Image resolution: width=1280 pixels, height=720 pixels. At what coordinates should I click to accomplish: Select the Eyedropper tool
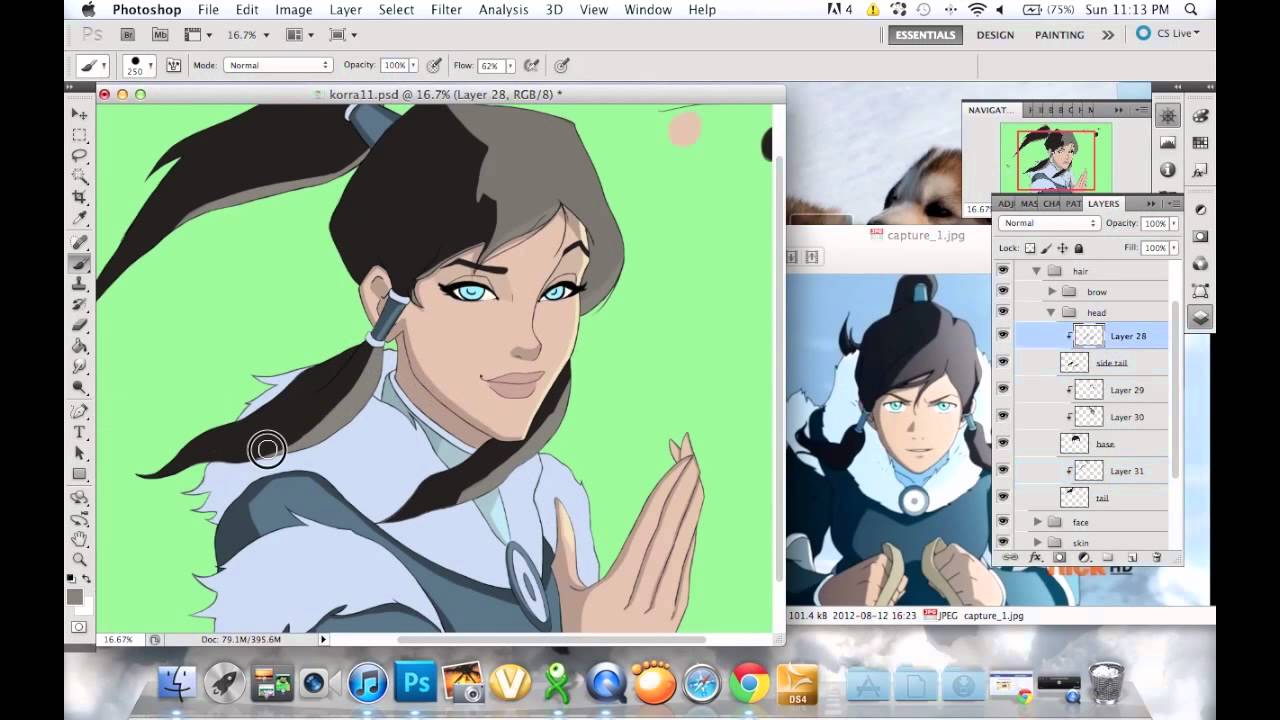pos(79,219)
